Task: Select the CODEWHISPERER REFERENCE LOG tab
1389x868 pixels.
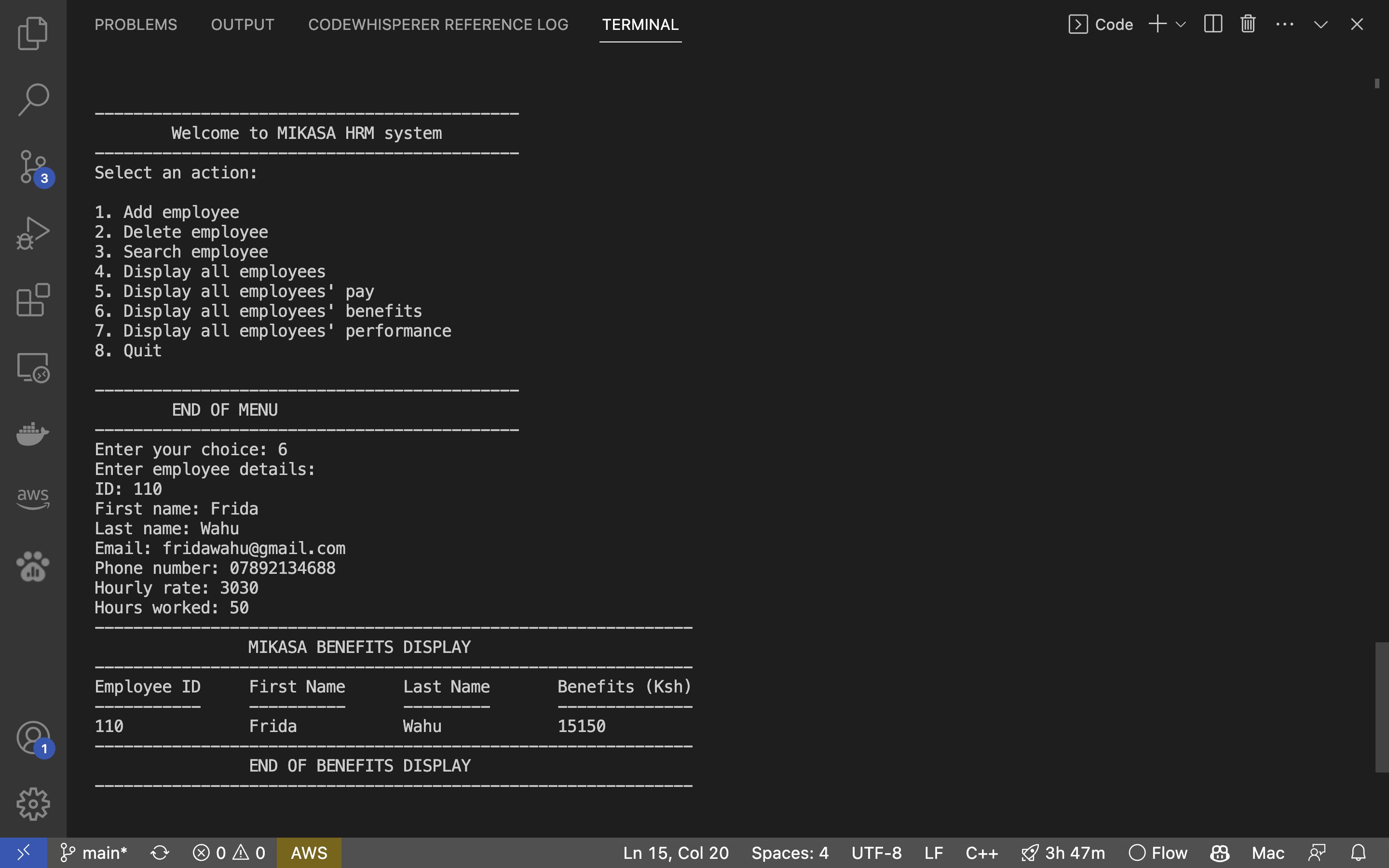Action: tap(438, 24)
